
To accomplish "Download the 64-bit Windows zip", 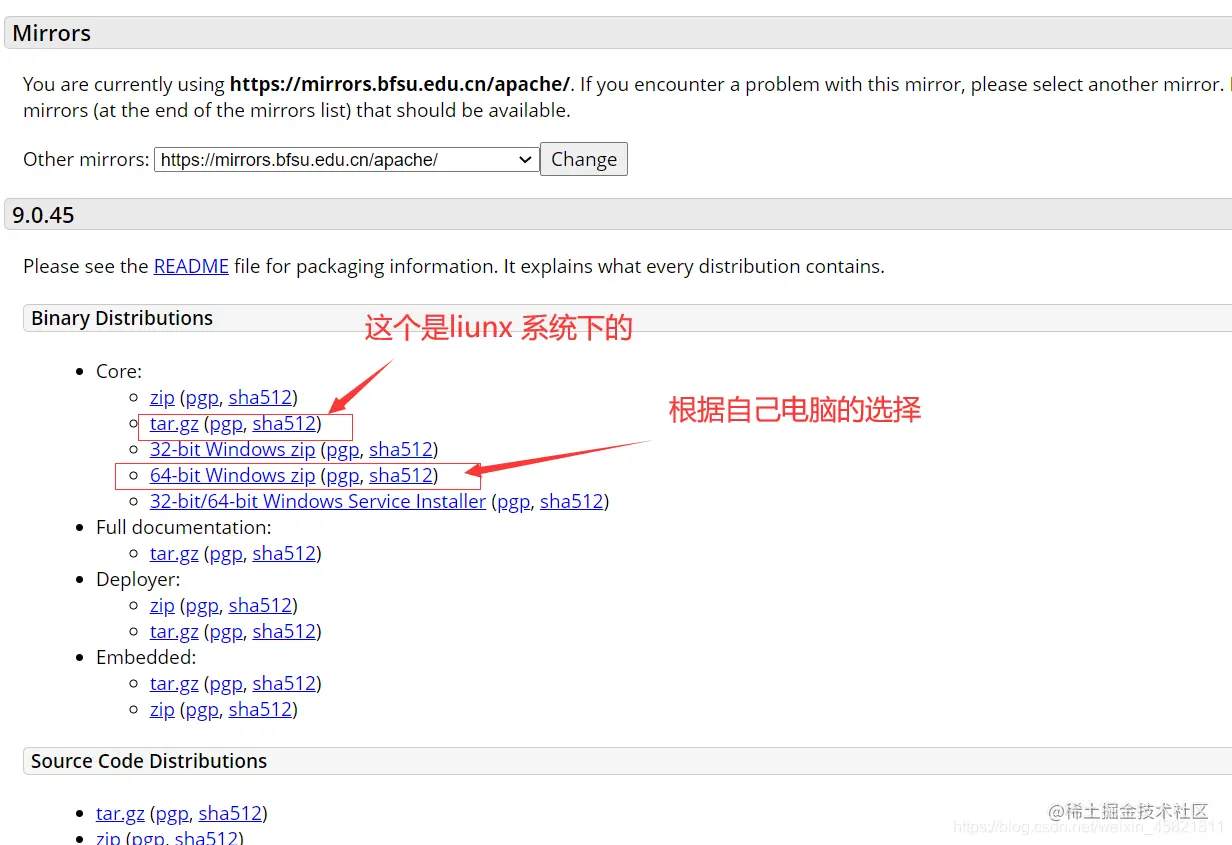I will [x=232, y=475].
